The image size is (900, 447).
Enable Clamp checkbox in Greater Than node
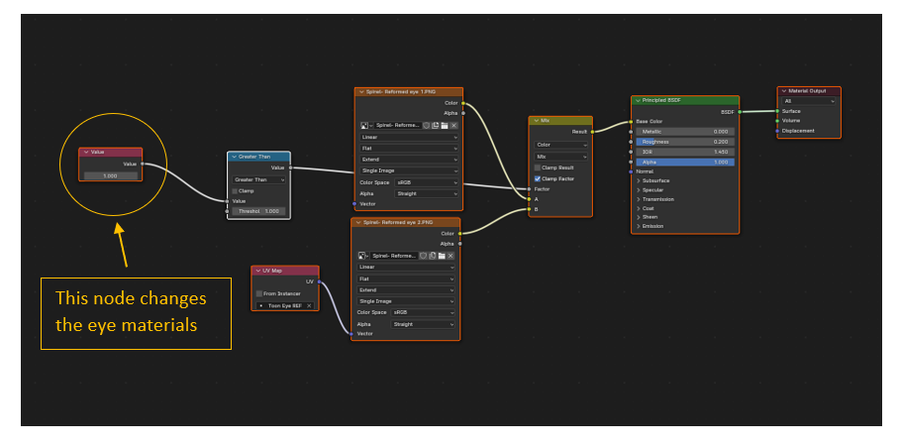tap(236, 190)
